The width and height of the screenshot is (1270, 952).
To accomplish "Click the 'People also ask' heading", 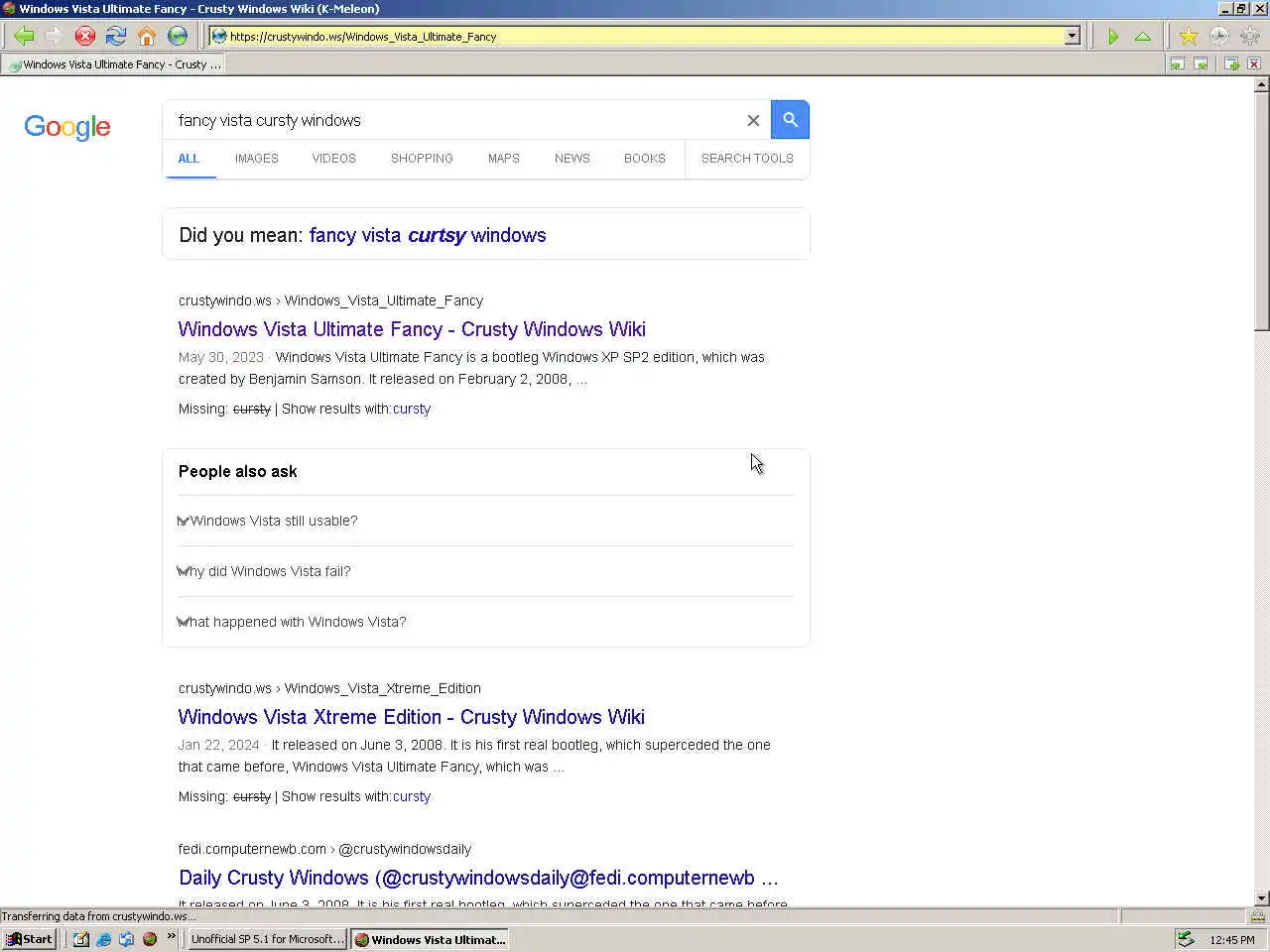I will pos(237,472).
